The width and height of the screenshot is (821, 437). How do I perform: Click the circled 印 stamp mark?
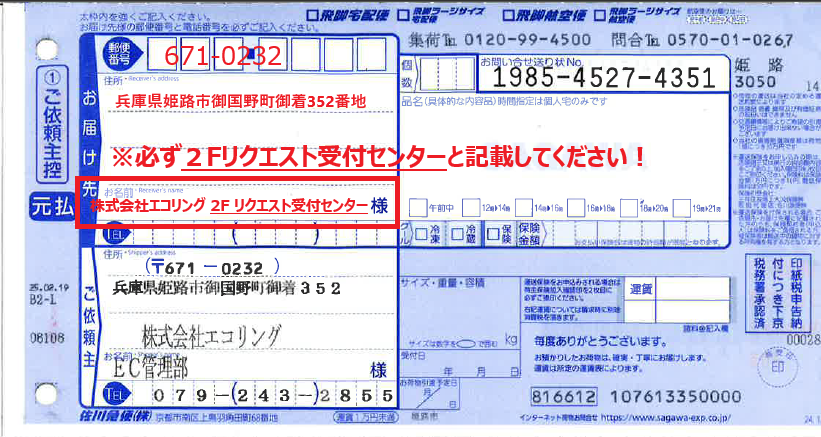778,366
